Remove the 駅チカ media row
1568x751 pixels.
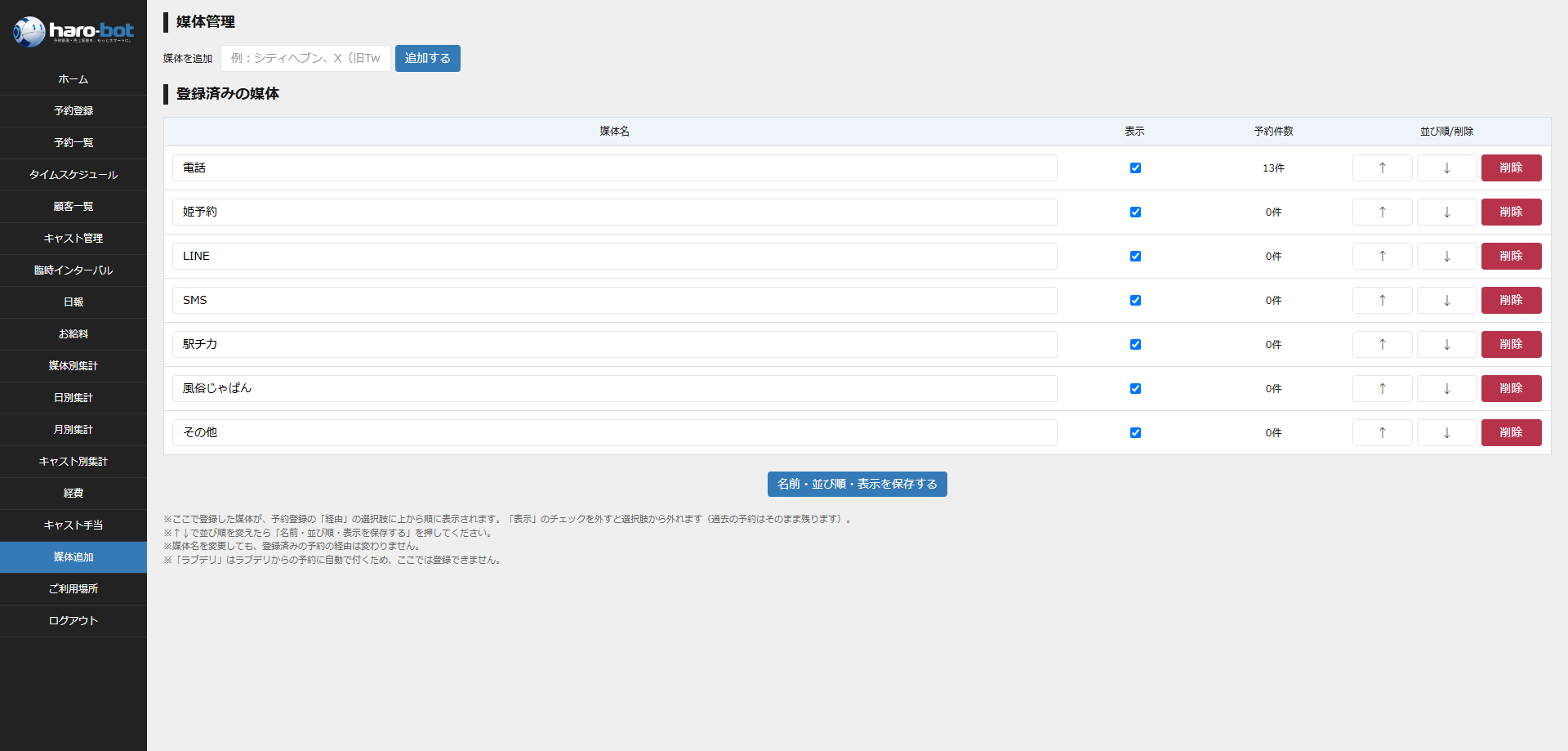[1512, 344]
